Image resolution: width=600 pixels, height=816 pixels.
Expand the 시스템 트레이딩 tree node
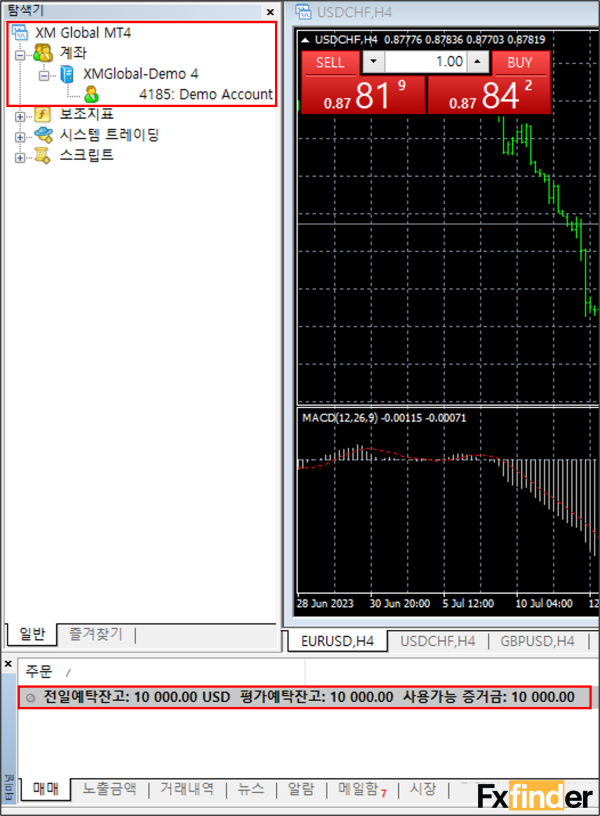click(x=20, y=137)
